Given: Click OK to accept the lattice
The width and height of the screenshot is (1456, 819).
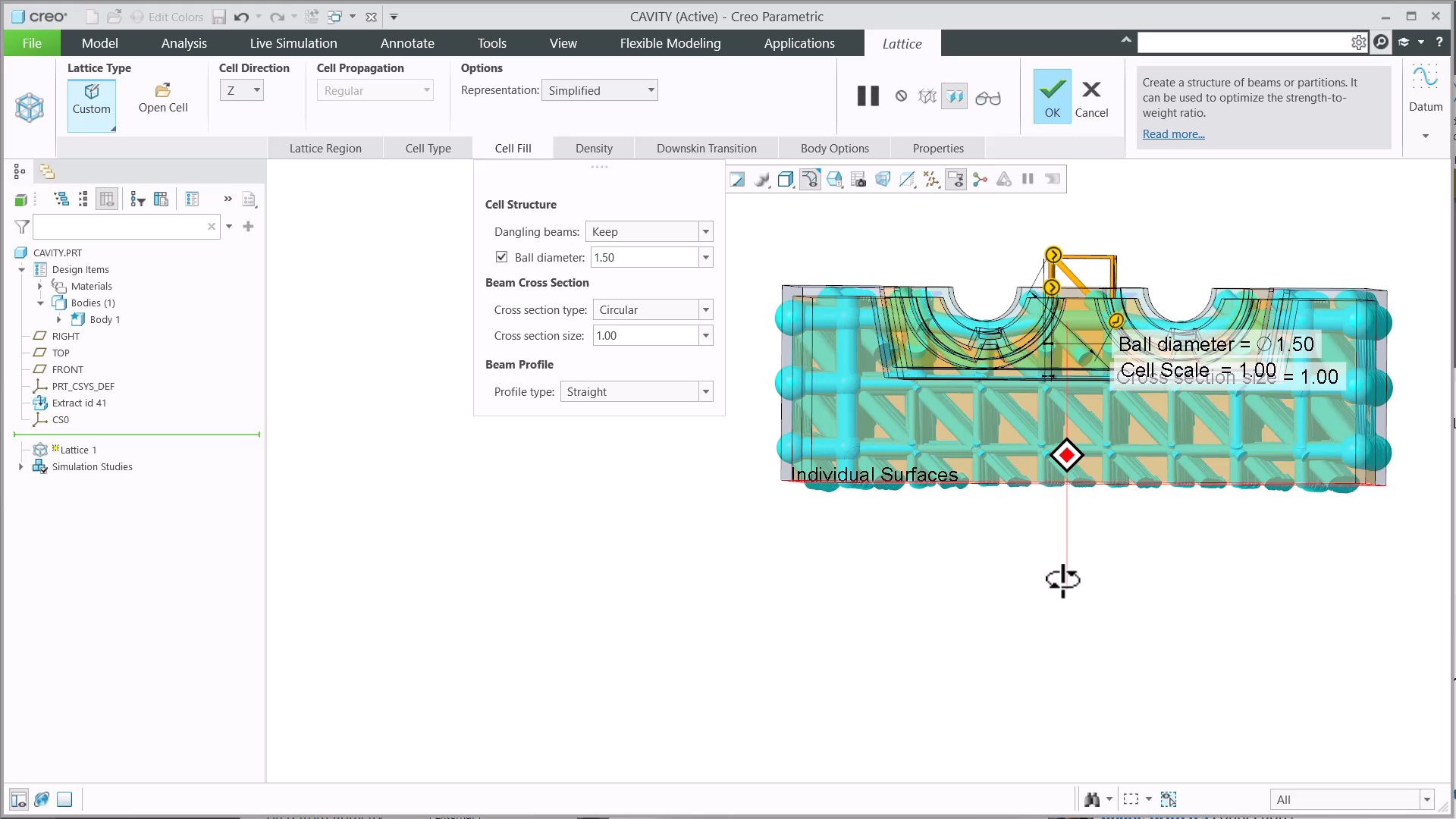Looking at the screenshot, I should 1052,96.
